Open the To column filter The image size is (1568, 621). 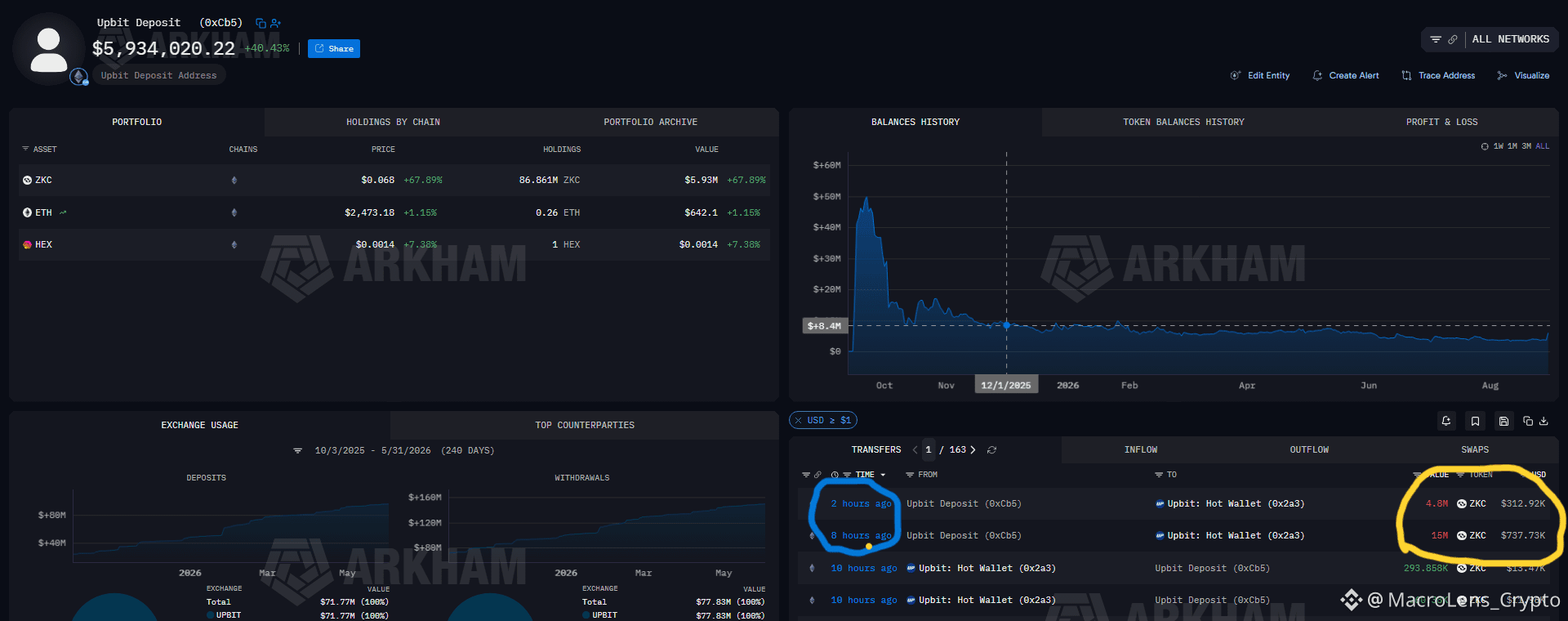(1159, 475)
